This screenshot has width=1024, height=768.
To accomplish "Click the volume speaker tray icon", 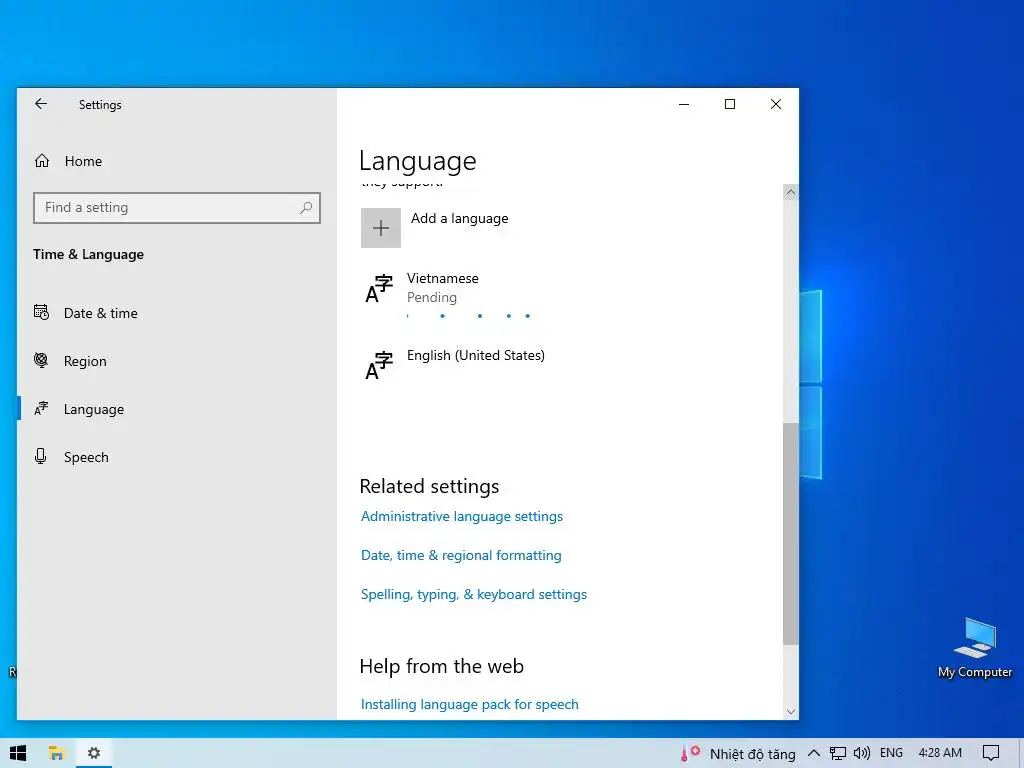I will 861,753.
